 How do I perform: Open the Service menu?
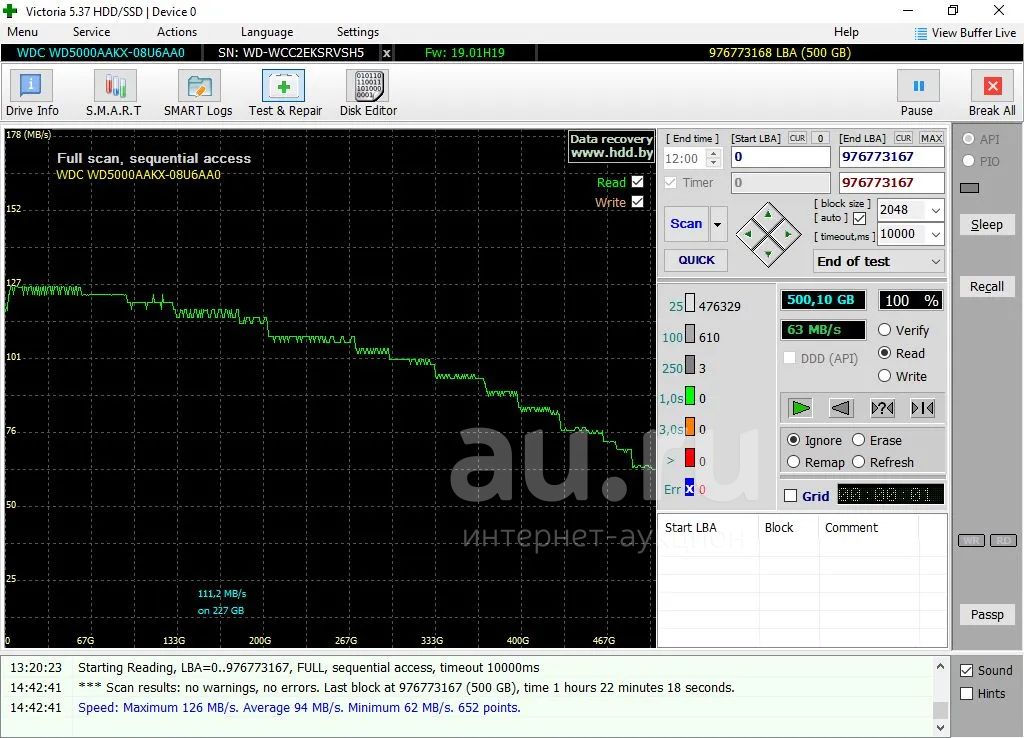91,32
